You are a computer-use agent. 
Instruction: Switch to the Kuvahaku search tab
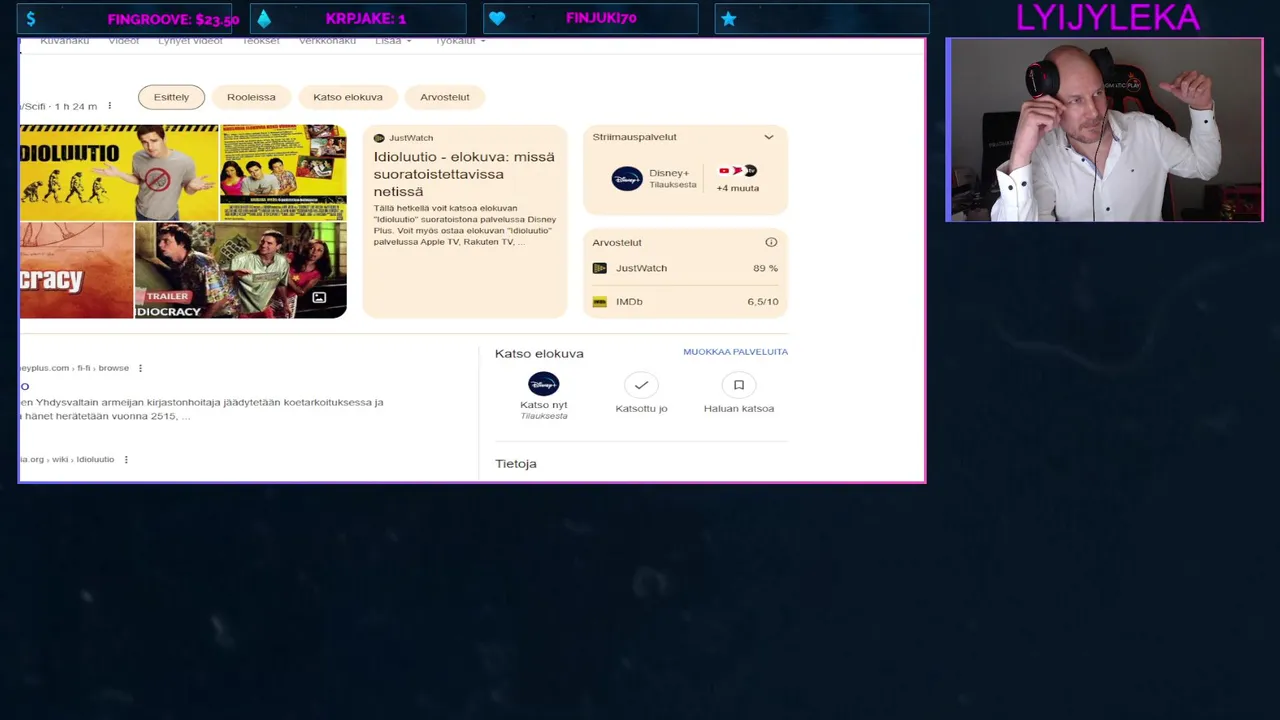[65, 41]
